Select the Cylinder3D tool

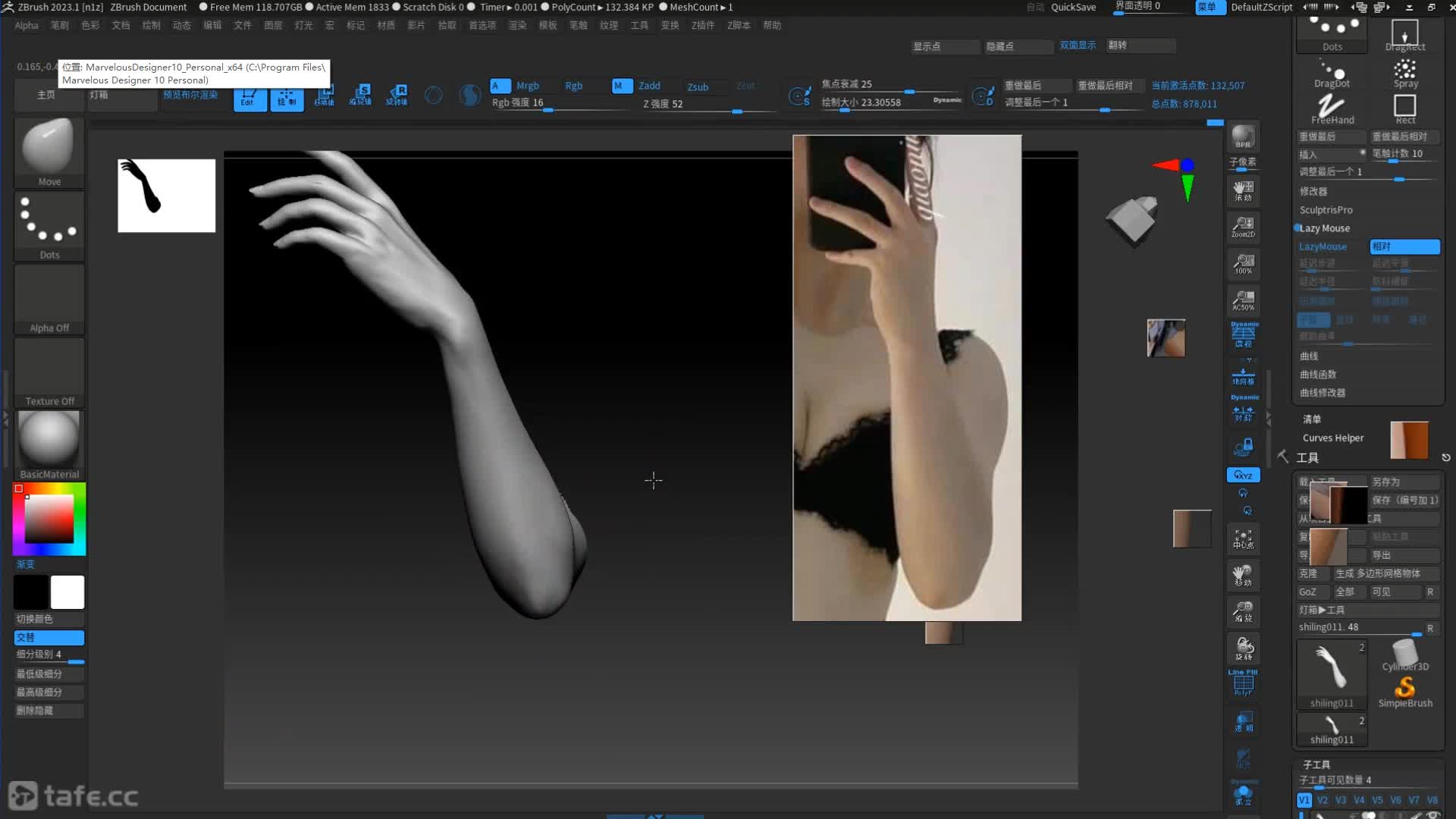(1404, 655)
